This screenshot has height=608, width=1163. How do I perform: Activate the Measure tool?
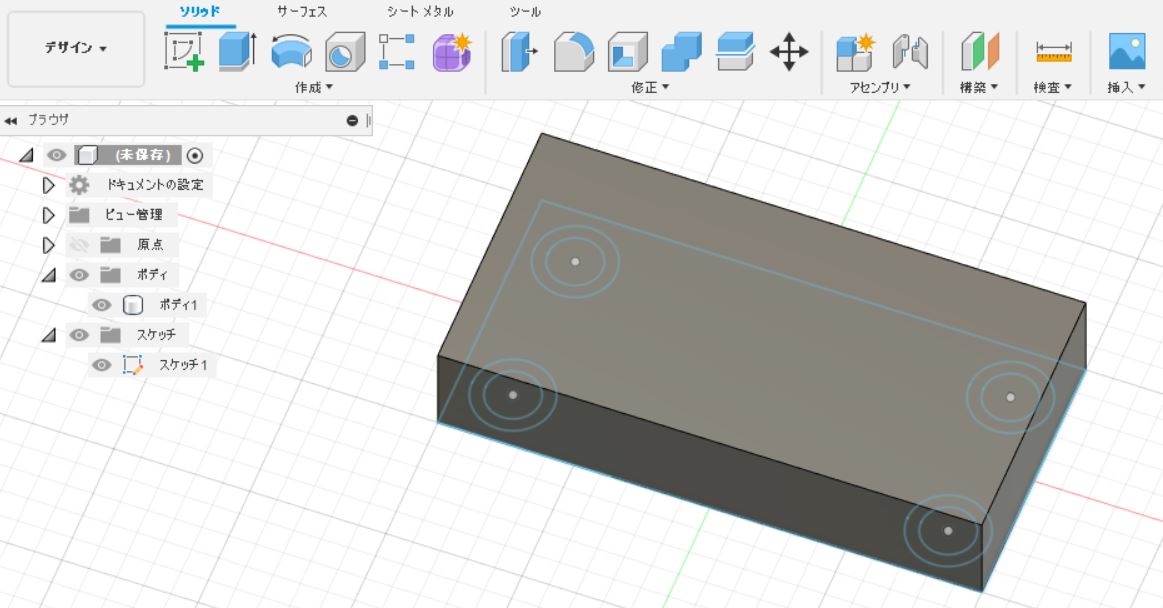[x=1054, y=53]
